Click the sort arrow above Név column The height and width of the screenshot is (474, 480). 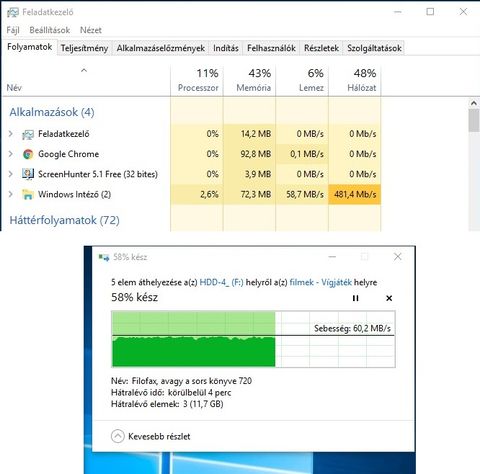click(x=84, y=70)
